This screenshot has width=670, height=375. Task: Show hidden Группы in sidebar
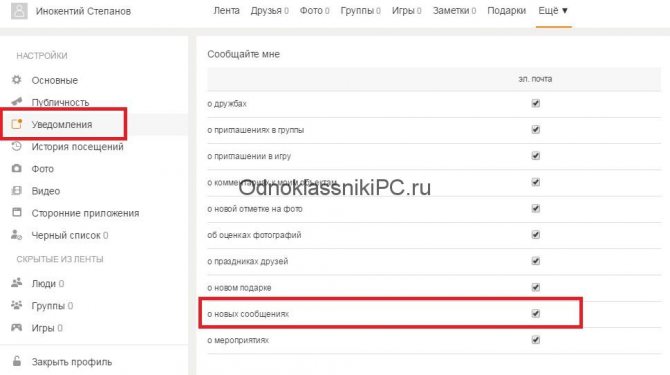tap(52, 306)
